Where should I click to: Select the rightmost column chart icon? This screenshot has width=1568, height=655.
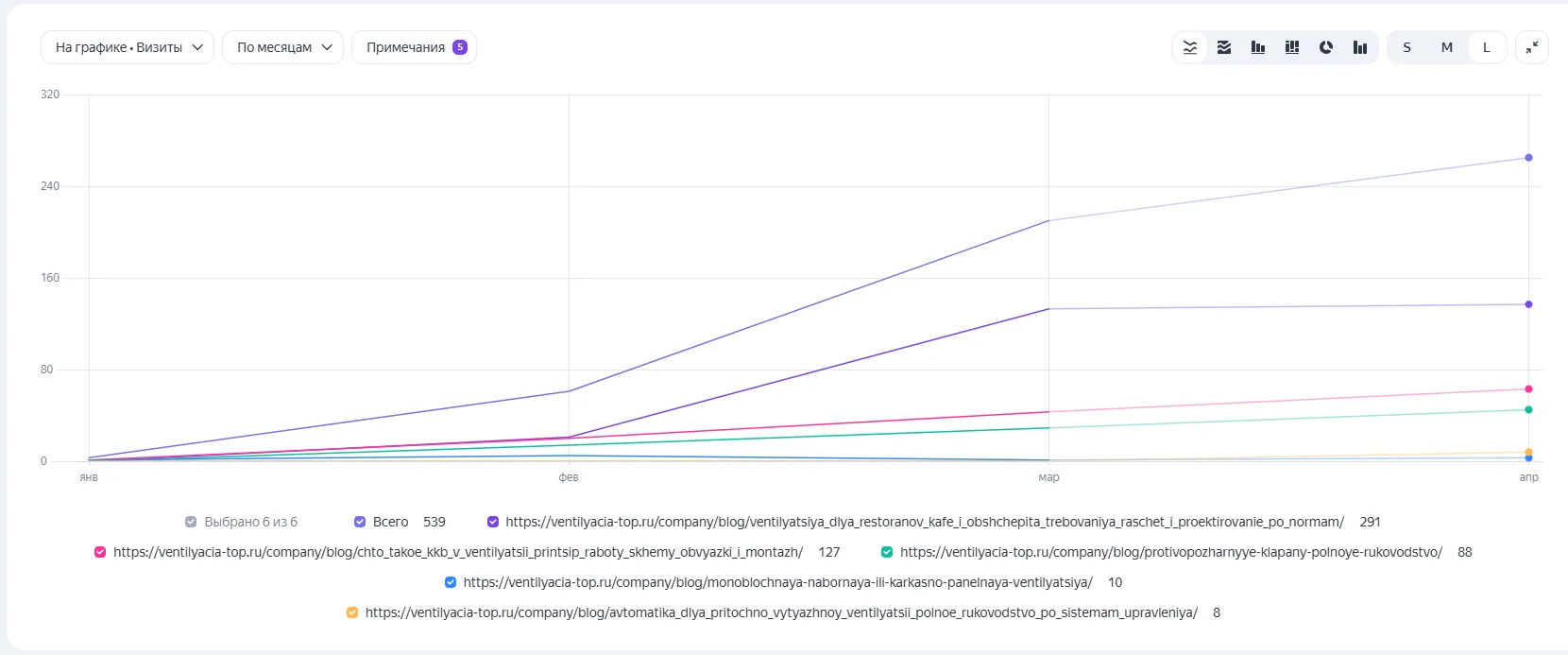click(1360, 47)
